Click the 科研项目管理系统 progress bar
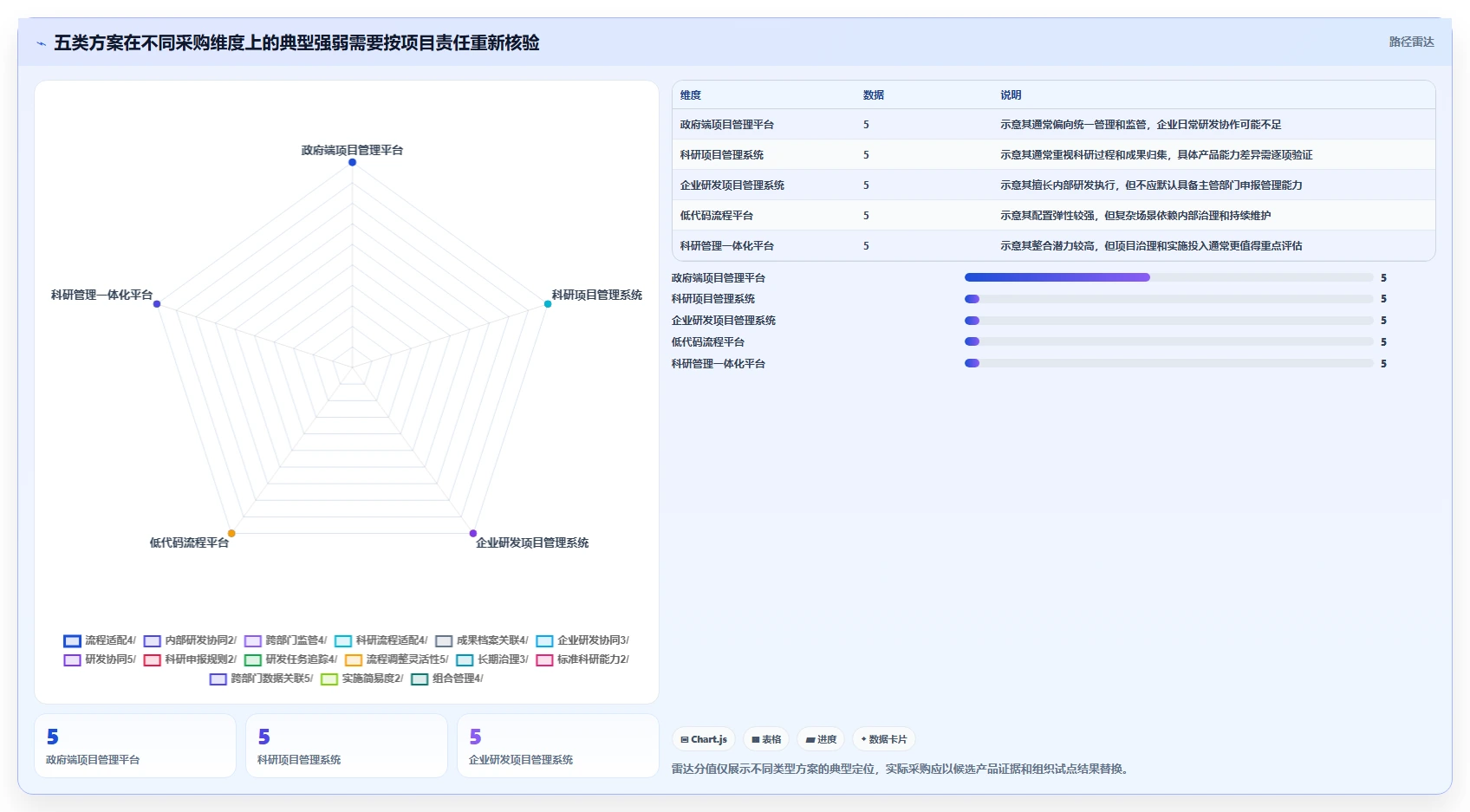Viewport: 1470px width, 812px height. tap(1168, 299)
